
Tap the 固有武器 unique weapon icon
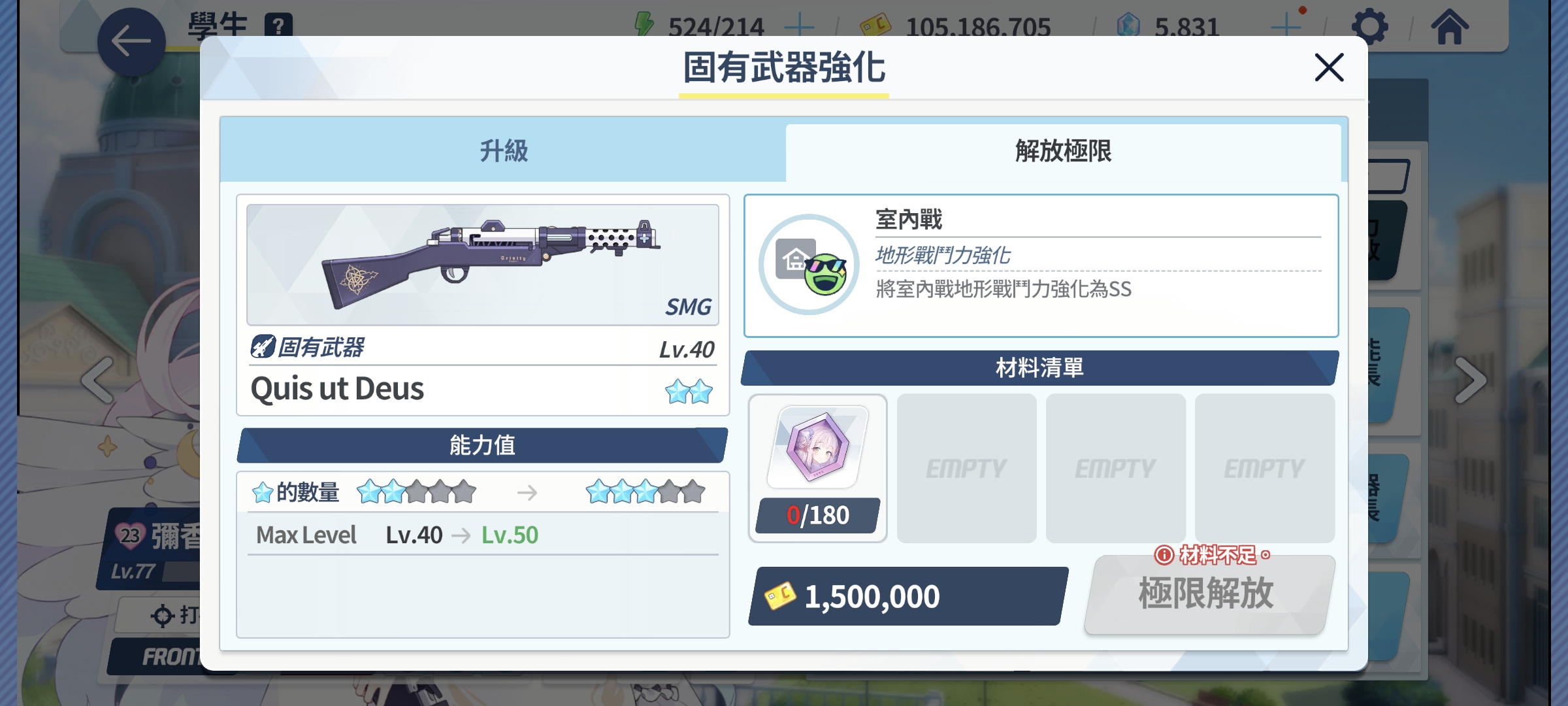[x=263, y=346]
